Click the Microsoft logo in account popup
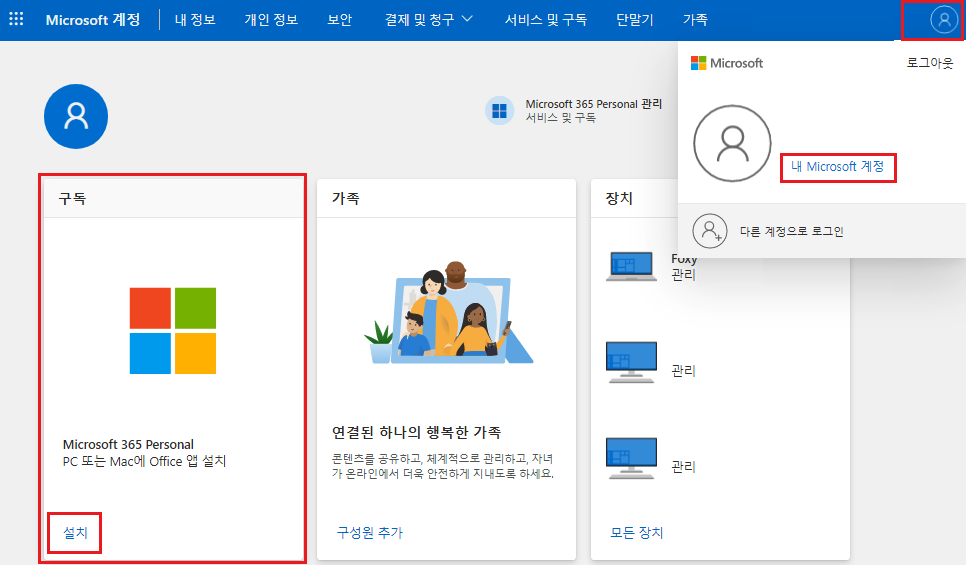Screen dimensions: 966x565 point(727,63)
